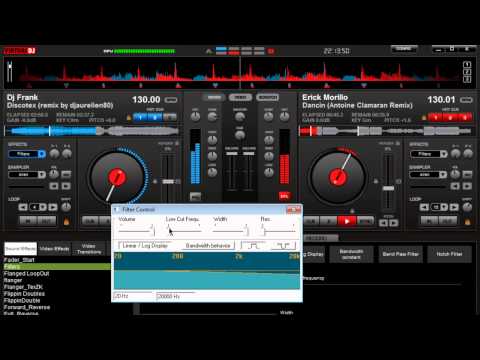The width and height of the screenshot is (480, 360).
Task: Double the right deck loop length arrow
Action: (x=454, y=207)
